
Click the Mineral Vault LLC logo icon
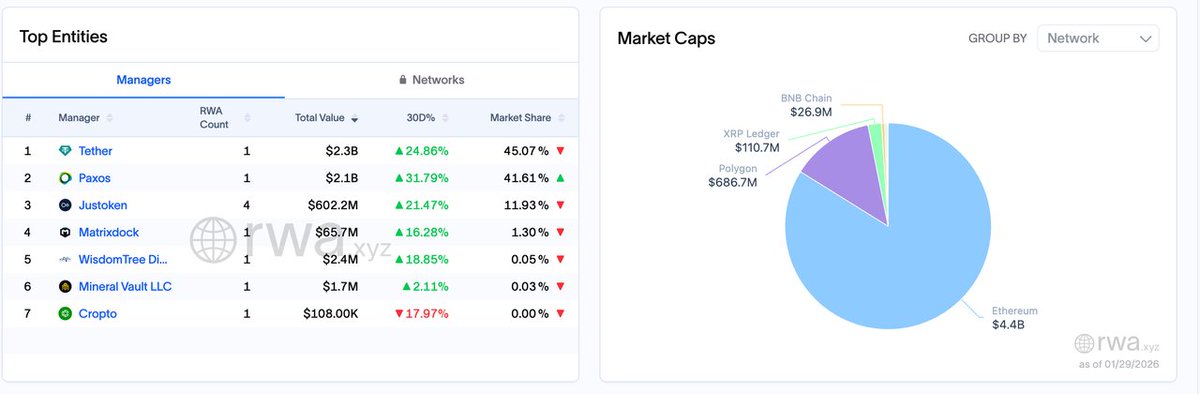(65, 286)
